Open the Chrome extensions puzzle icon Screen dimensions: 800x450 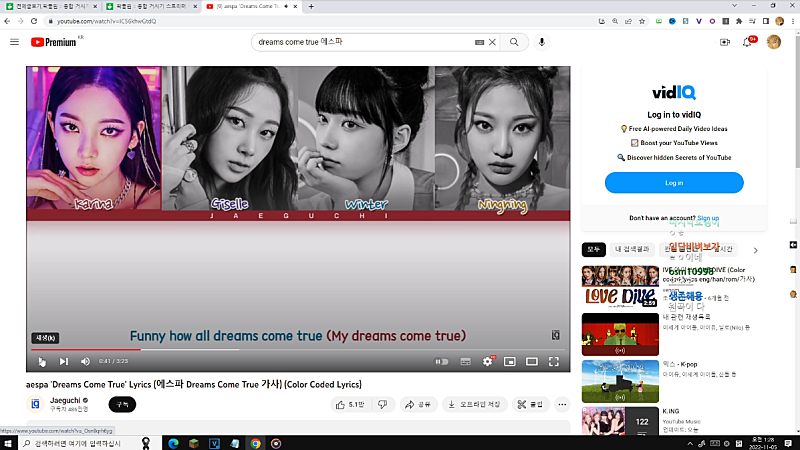[739, 21]
